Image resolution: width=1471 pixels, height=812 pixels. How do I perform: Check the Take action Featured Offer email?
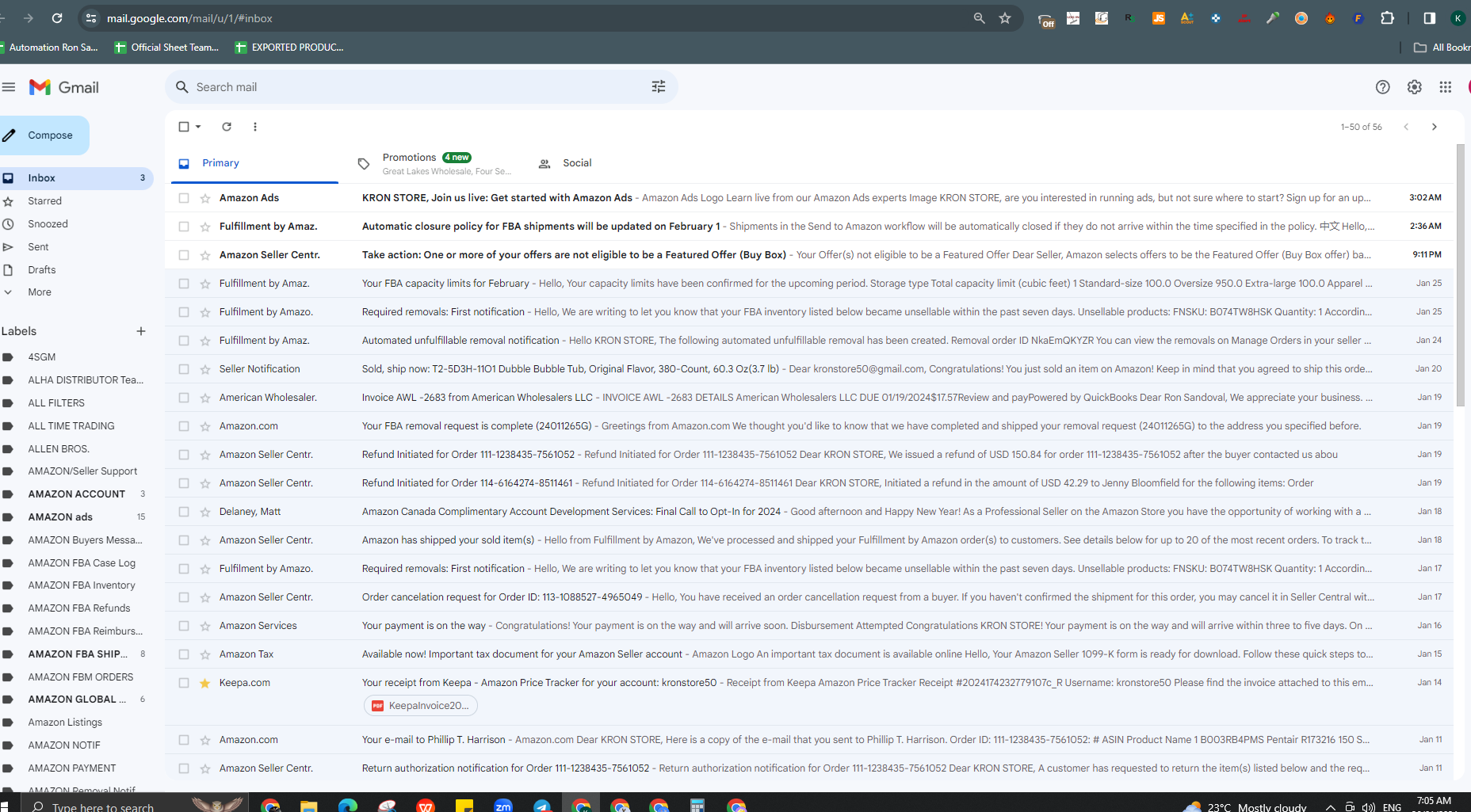pos(184,255)
